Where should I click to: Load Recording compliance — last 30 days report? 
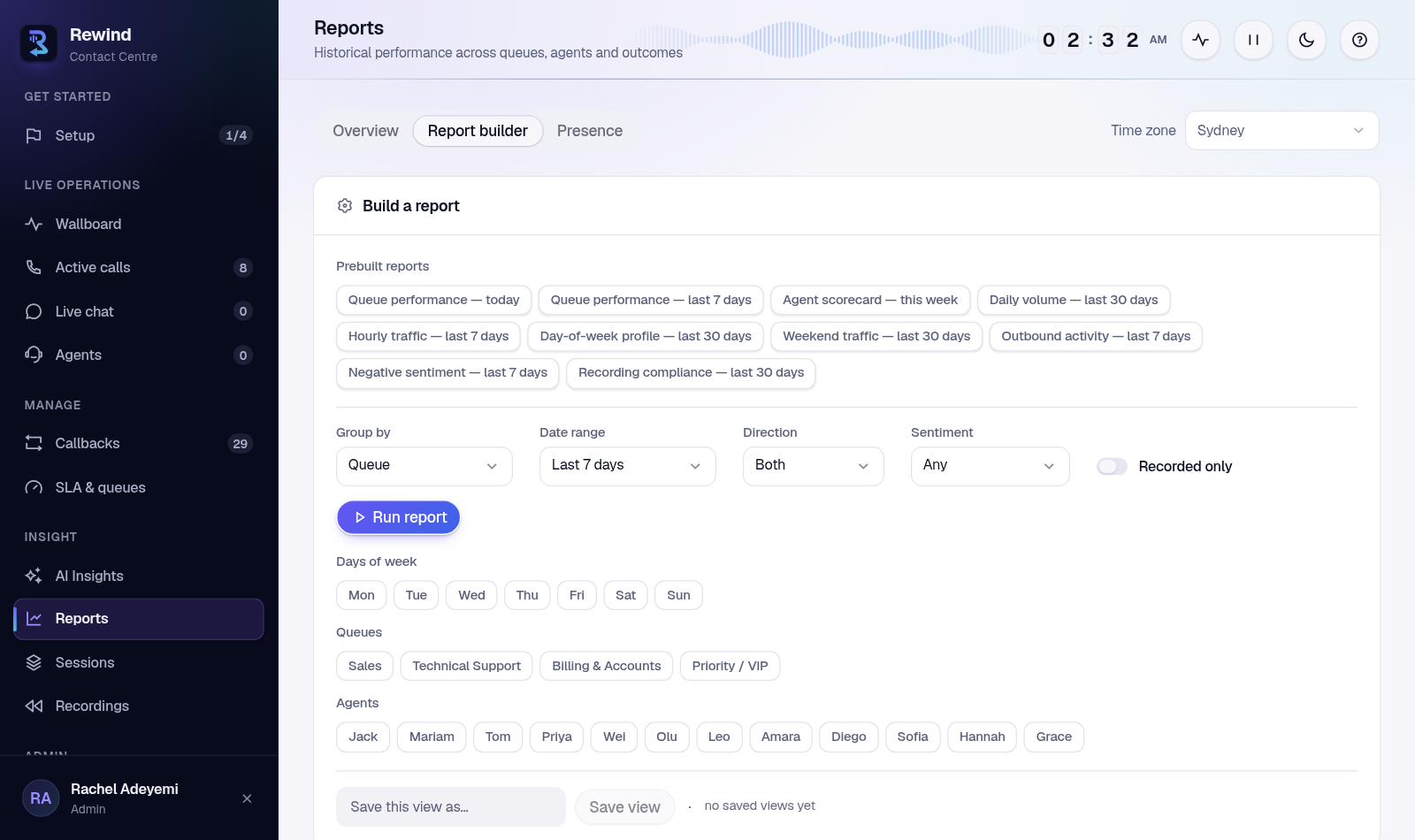691,372
